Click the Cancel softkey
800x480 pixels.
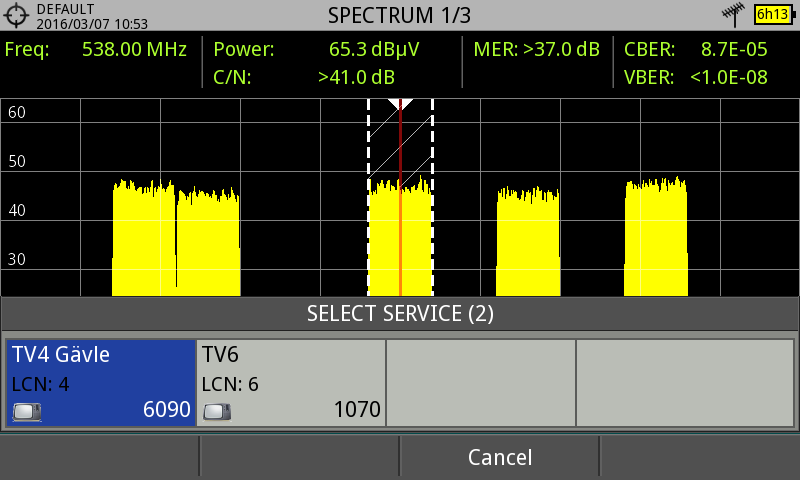(x=499, y=457)
